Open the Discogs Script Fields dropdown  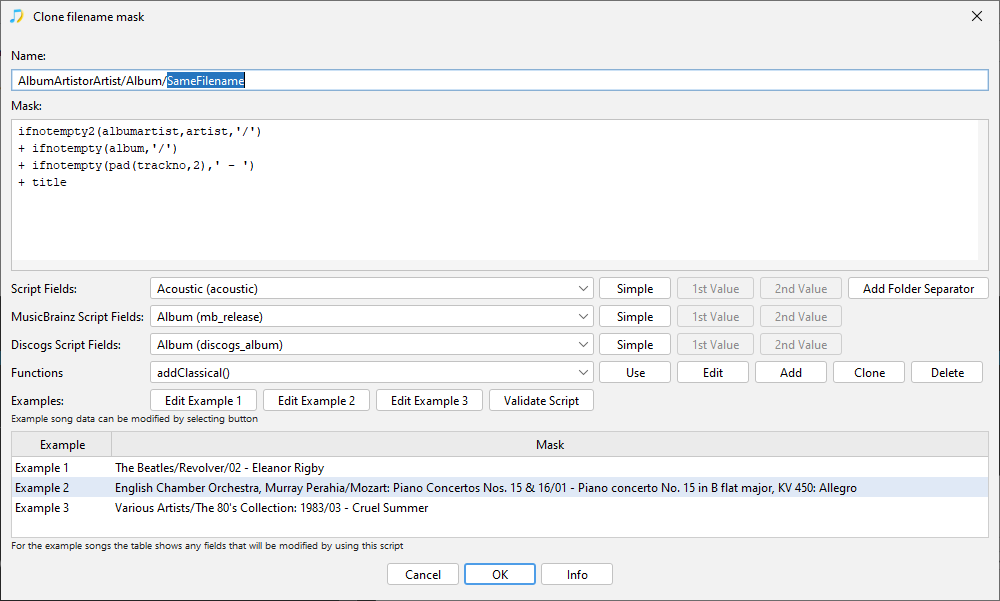(372, 345)
